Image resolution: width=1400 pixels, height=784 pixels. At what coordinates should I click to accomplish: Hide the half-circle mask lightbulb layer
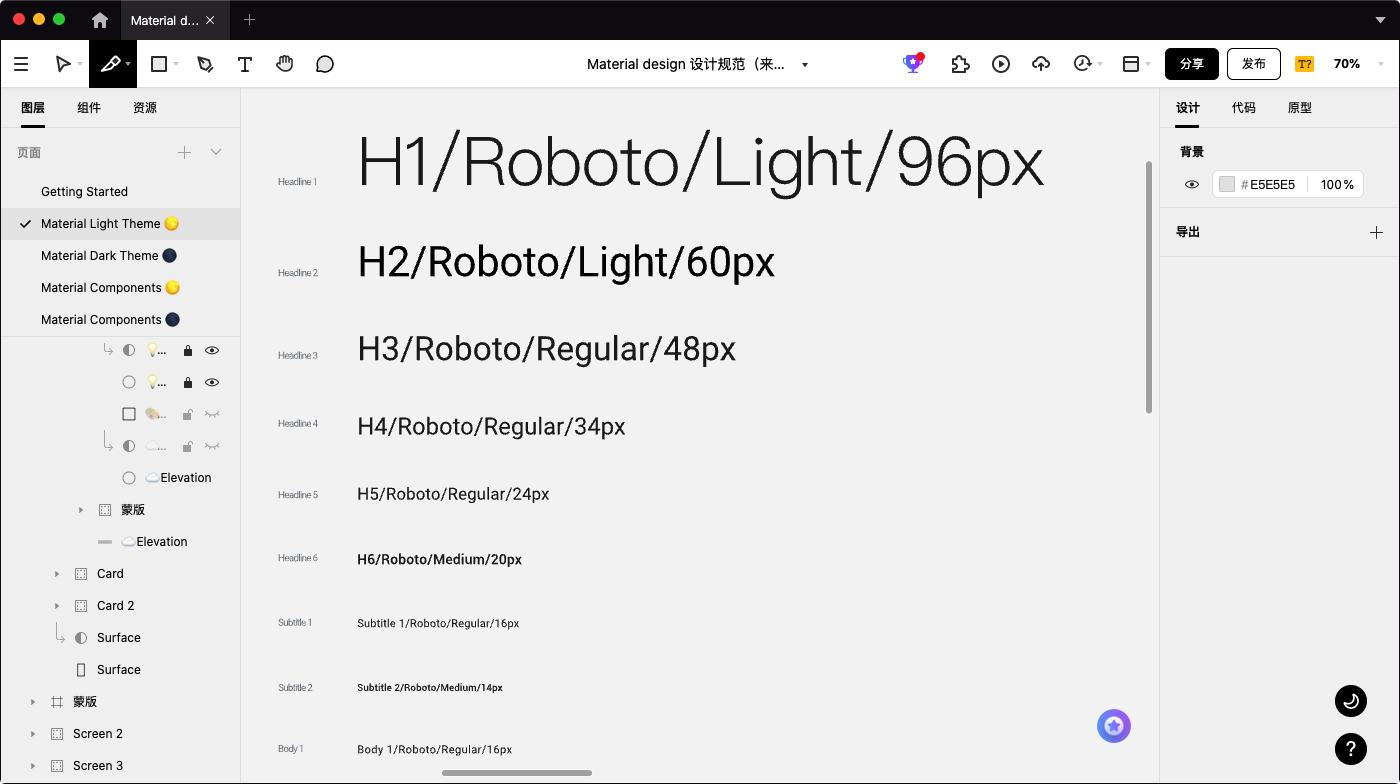click(x=212, y=350)
